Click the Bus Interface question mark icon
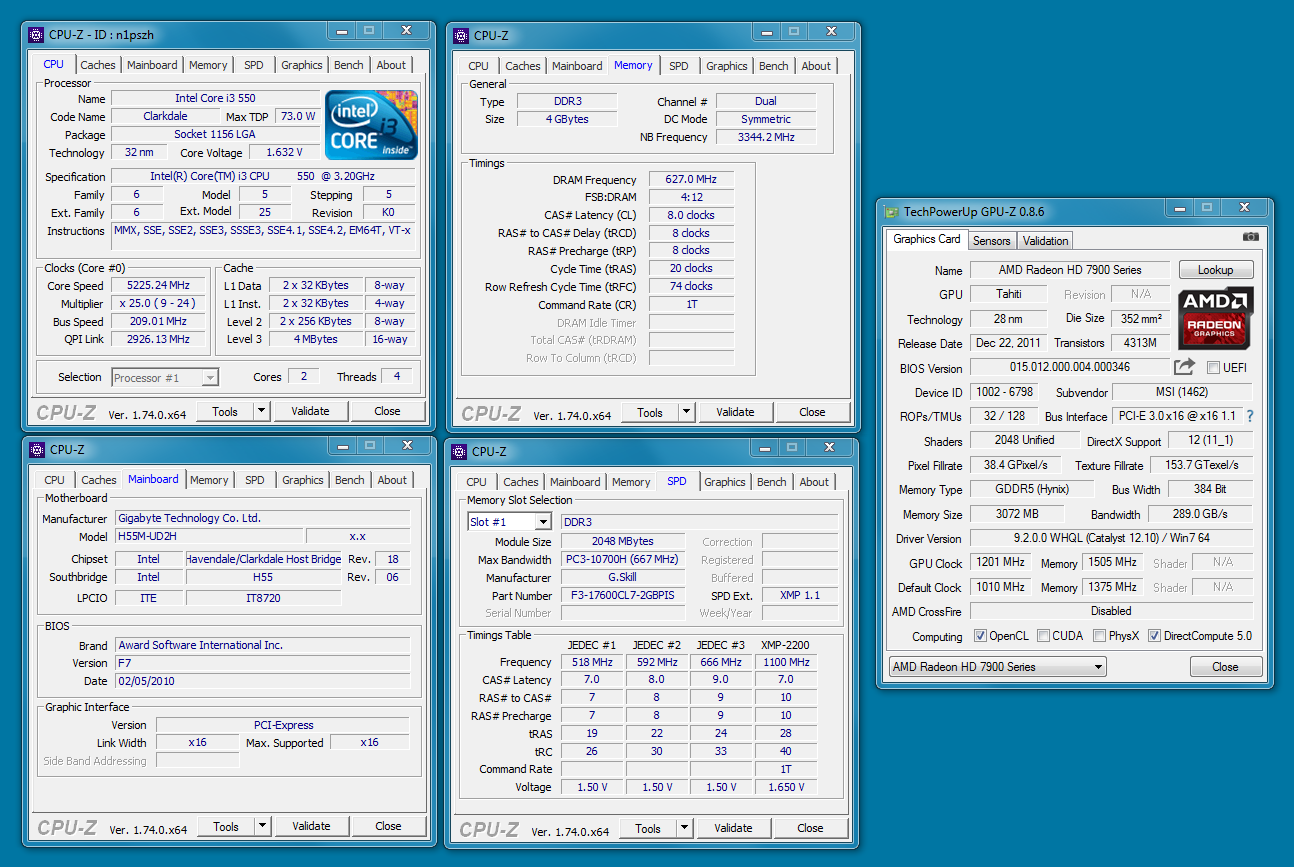This screenshot has width=1294, height=867. click(x=1249, y=416)
